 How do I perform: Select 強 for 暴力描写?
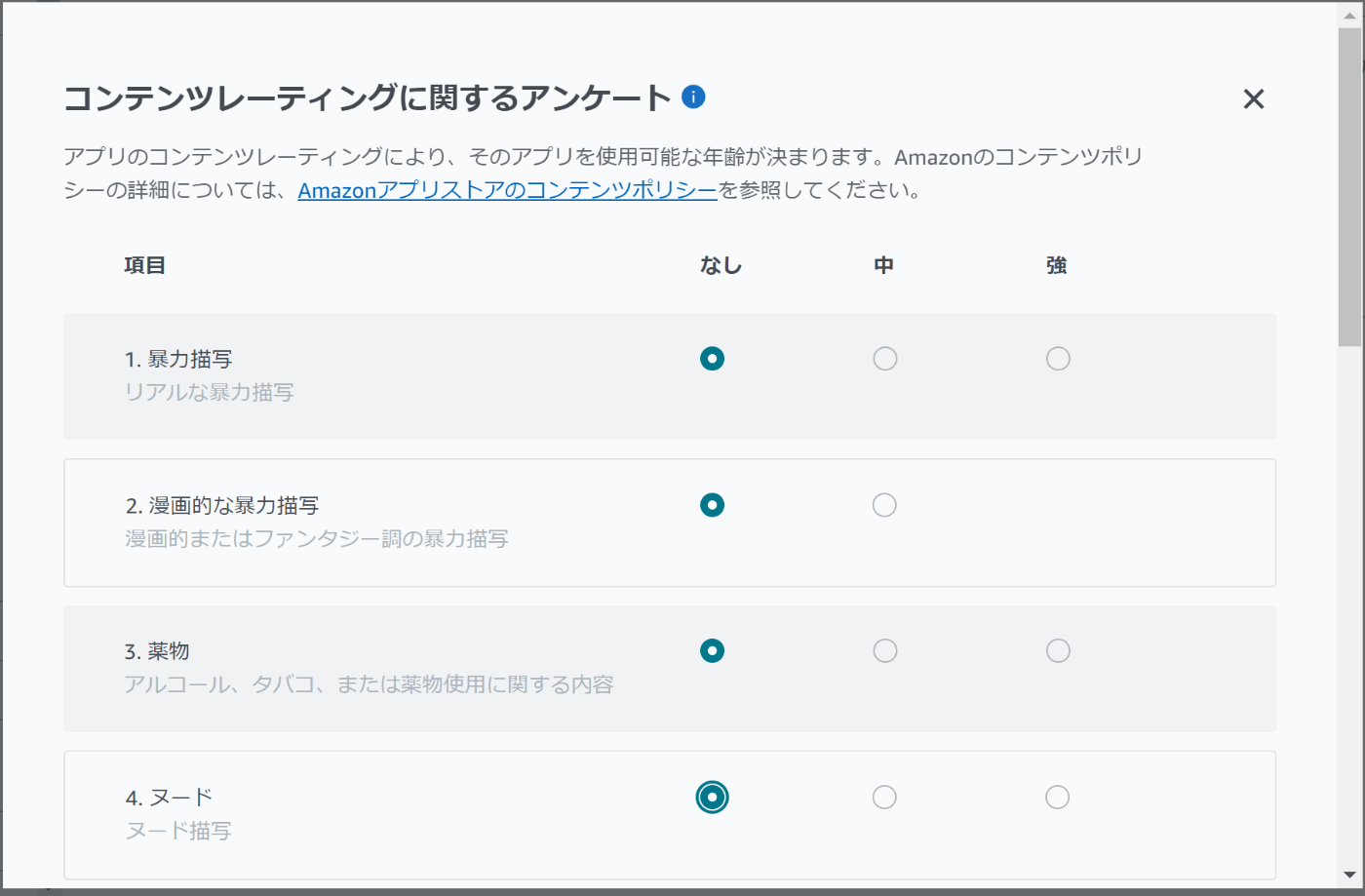click(x=1058, y=359)
